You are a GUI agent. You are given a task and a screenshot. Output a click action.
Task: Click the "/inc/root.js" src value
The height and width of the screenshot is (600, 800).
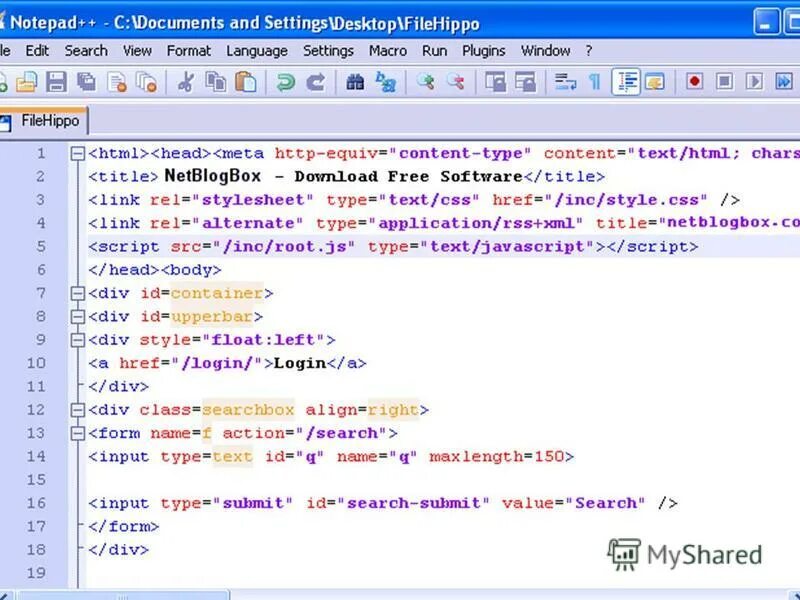click(x=283, y=247)
